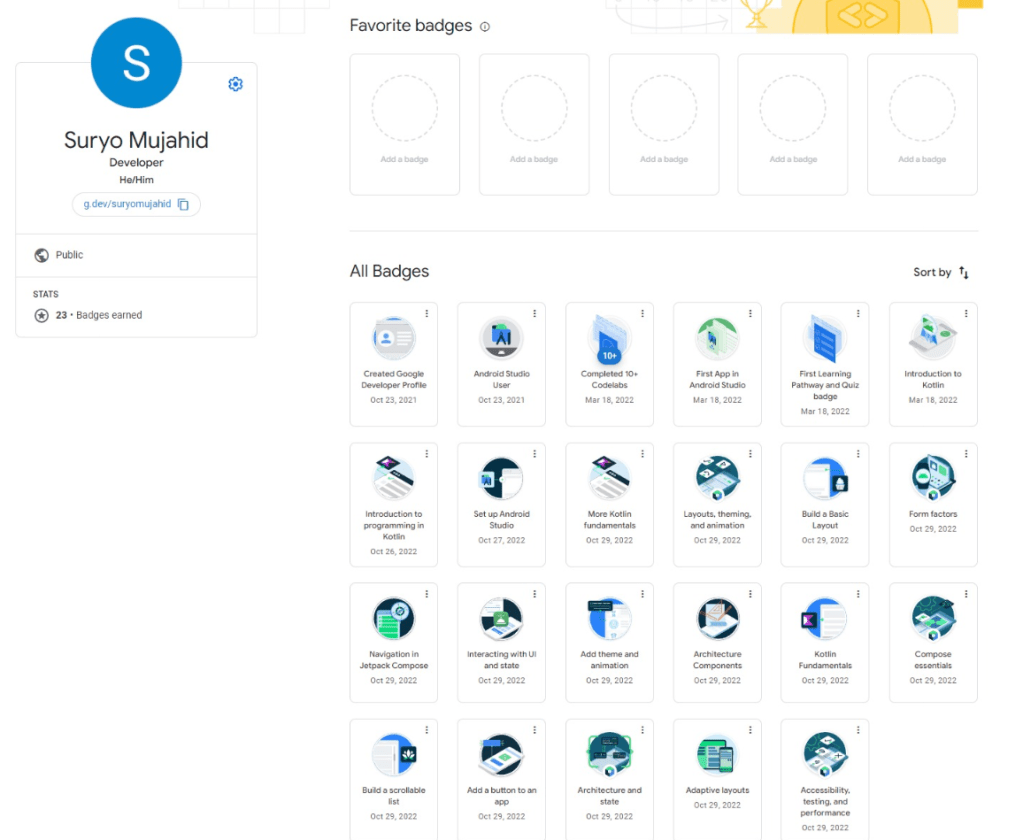Click the Completed 10+ Codelabs badge icon
This screenshot has height=840, width=1023.
(x=609, y=339)
